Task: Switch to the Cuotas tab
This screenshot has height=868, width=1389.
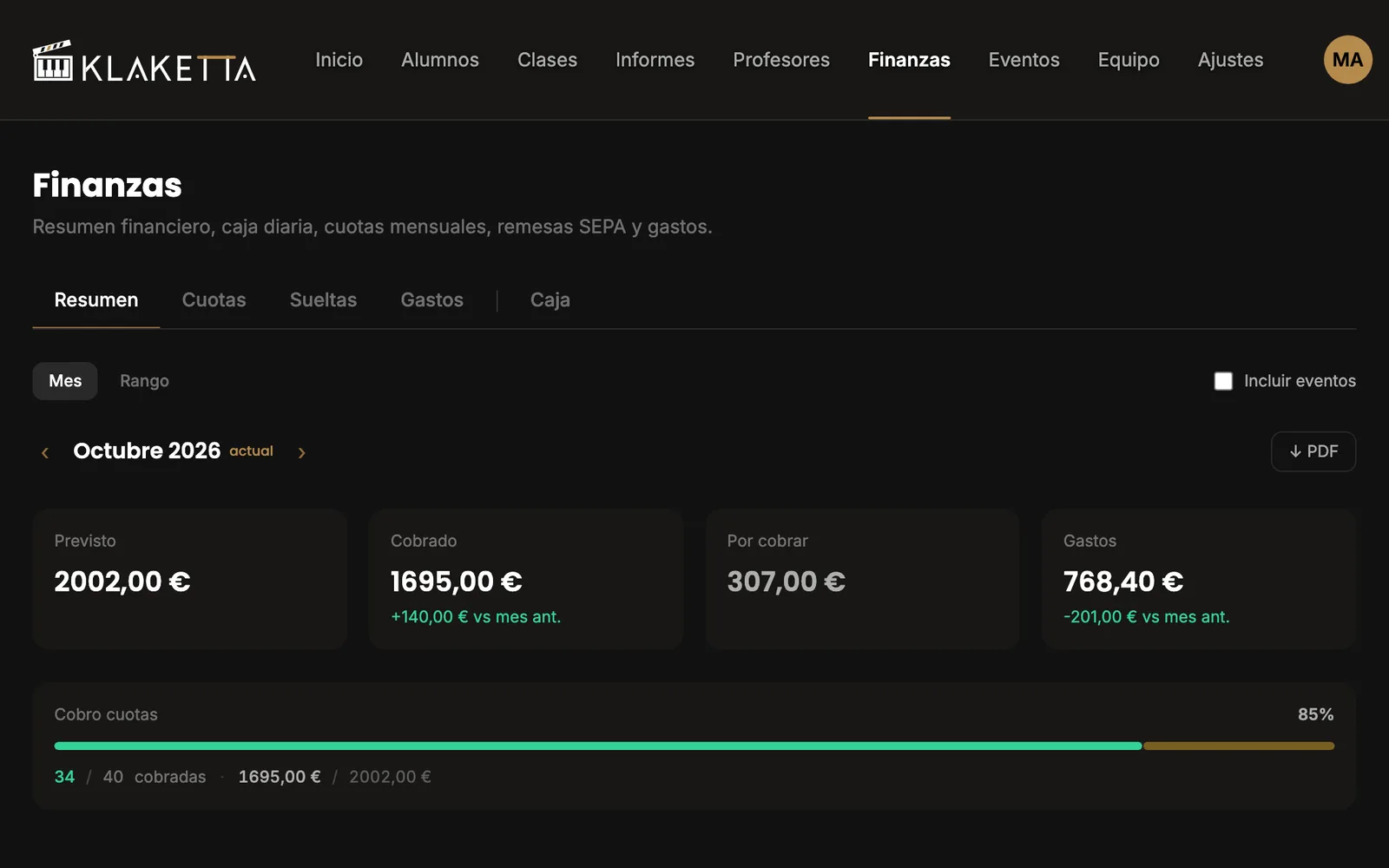Action: point(214,300)
